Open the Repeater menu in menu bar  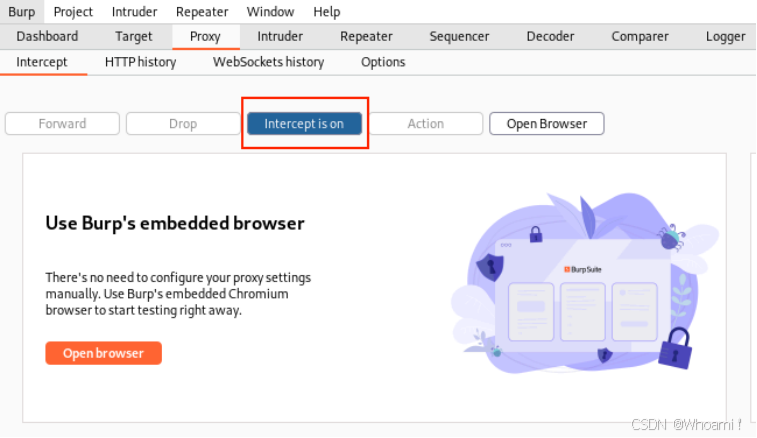pos(202,12)
